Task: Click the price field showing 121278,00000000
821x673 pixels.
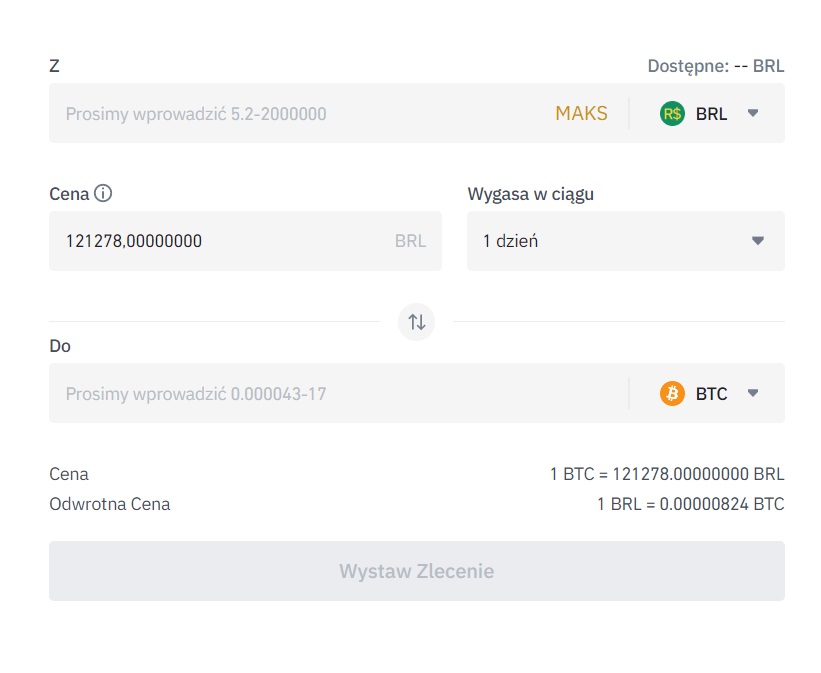Action: coord(220,241)
